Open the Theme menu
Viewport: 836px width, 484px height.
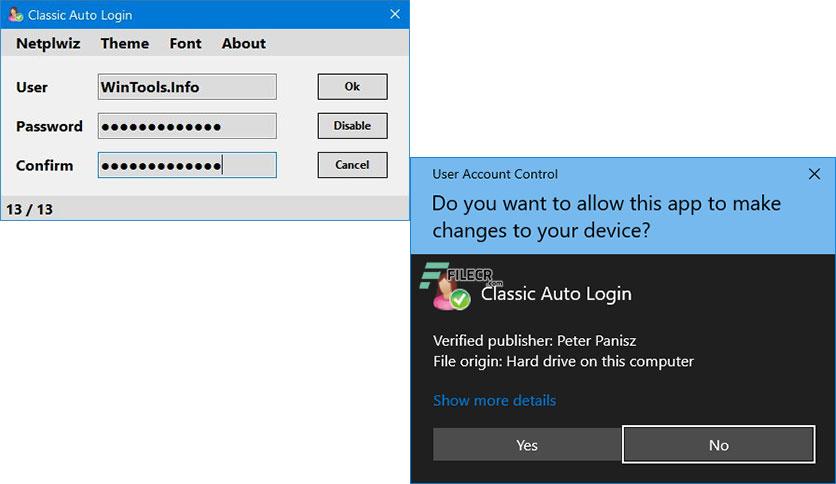coord(125,43)
